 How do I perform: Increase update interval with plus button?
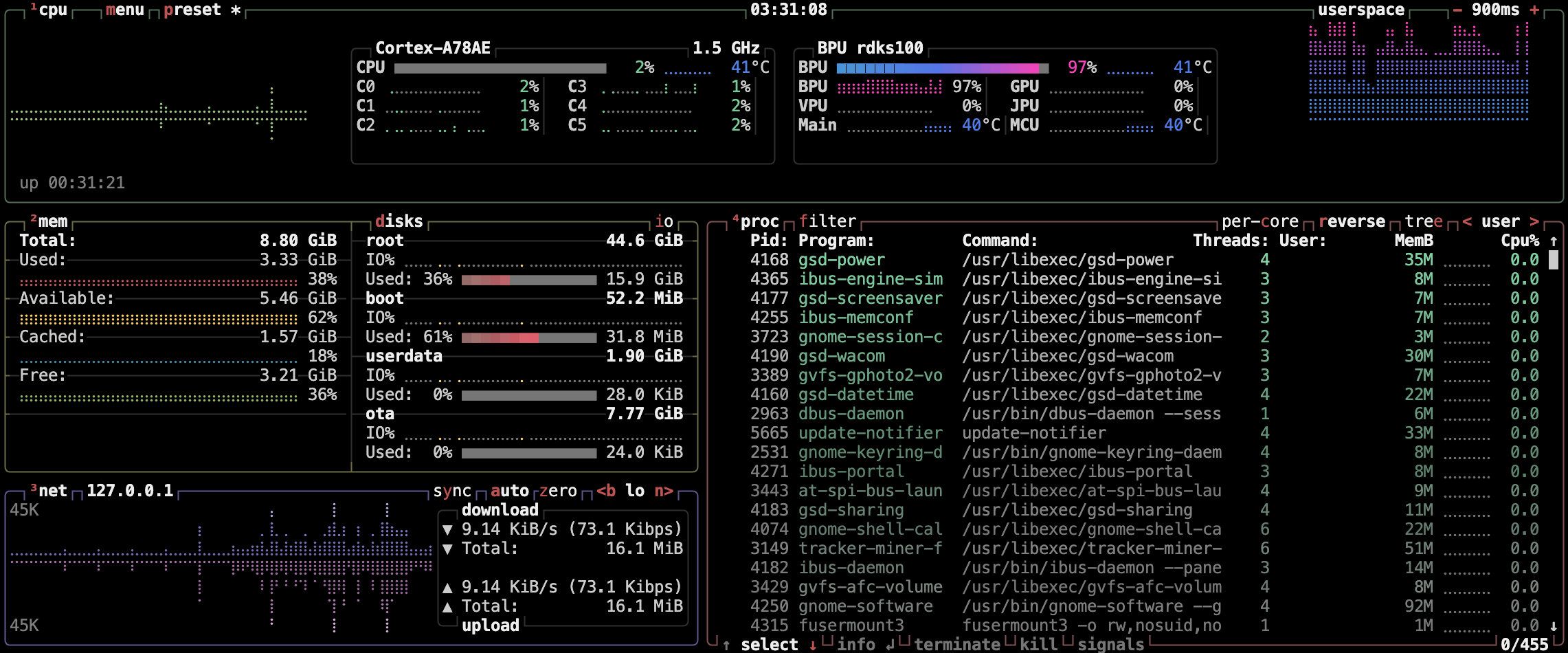click(1534, 10)
